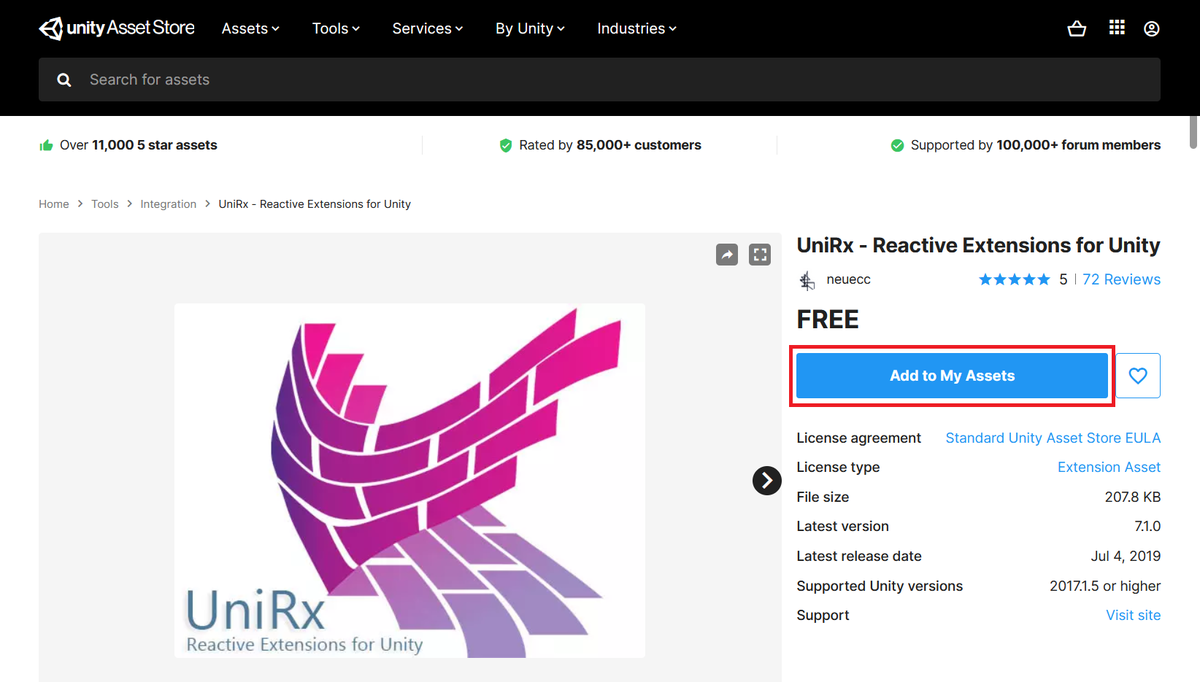Click the UniRx asset title heading
The height and width of the screenshot is (682, 1200).
point(978,246)
